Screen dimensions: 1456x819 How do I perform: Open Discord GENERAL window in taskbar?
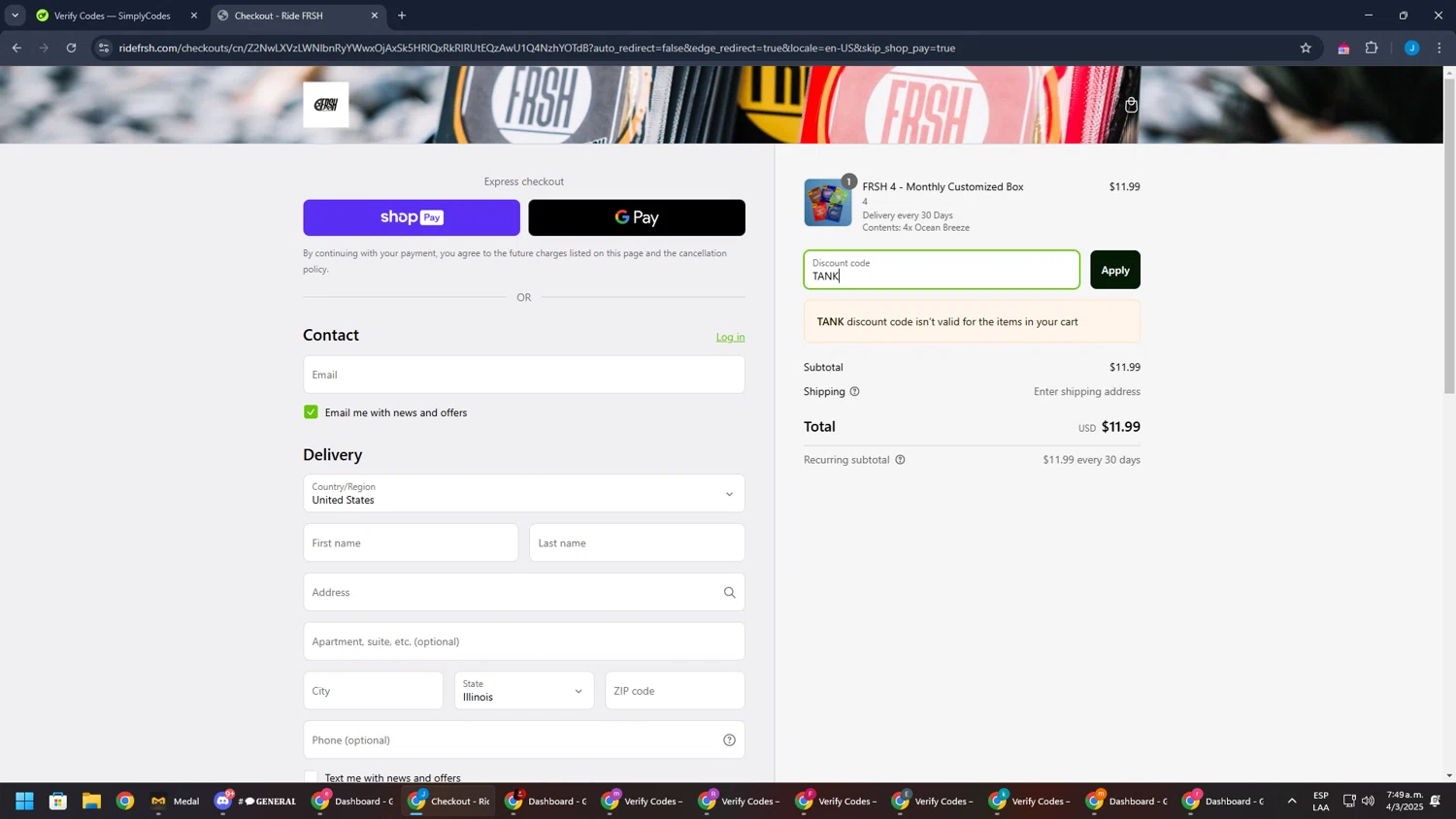point(256,802)
